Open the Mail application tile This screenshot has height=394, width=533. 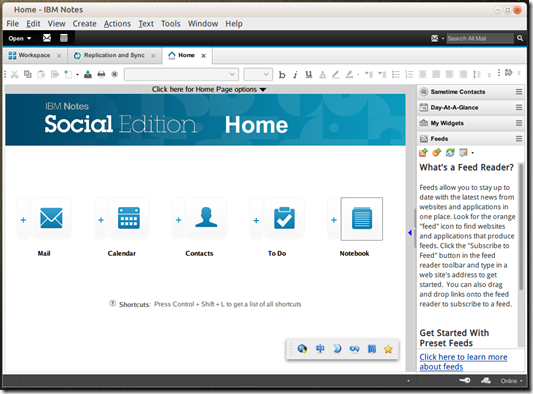tap(51, 218)
